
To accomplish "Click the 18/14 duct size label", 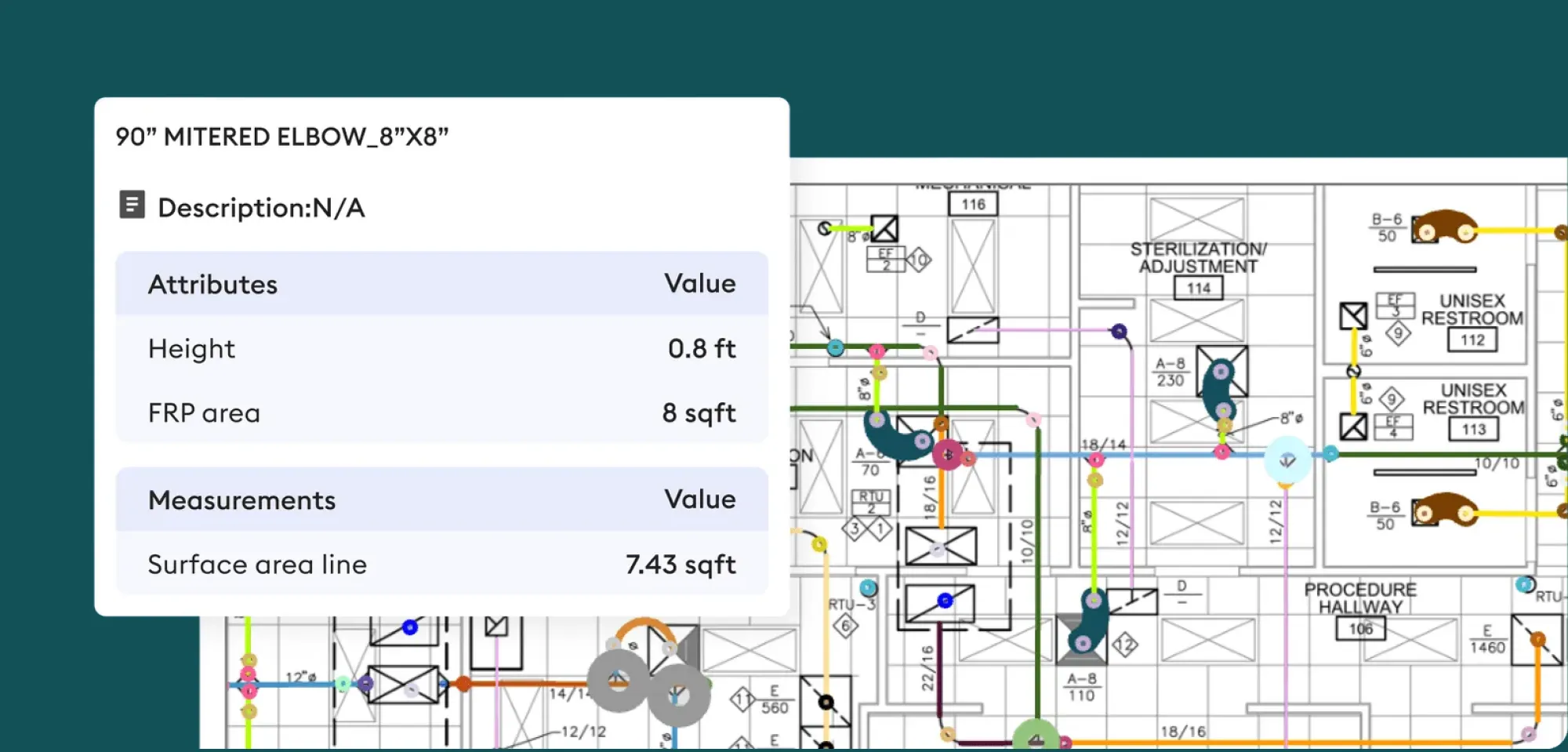I will pyautogui.click(x=1103, y=445).
